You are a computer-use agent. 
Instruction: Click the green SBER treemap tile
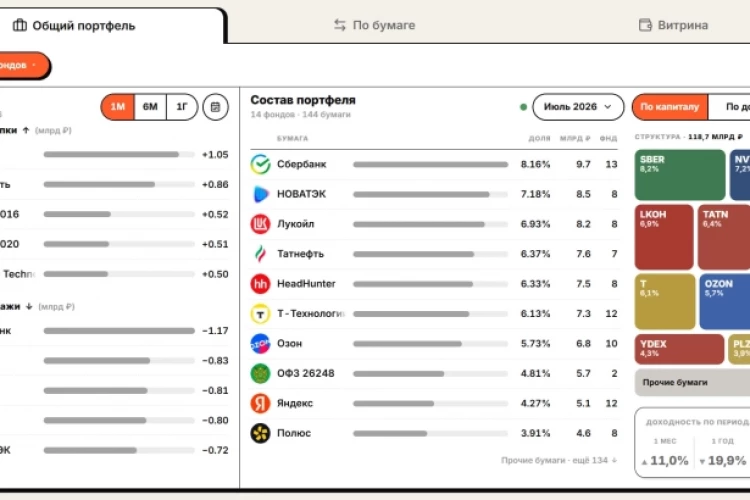click(x=680, y=175)
